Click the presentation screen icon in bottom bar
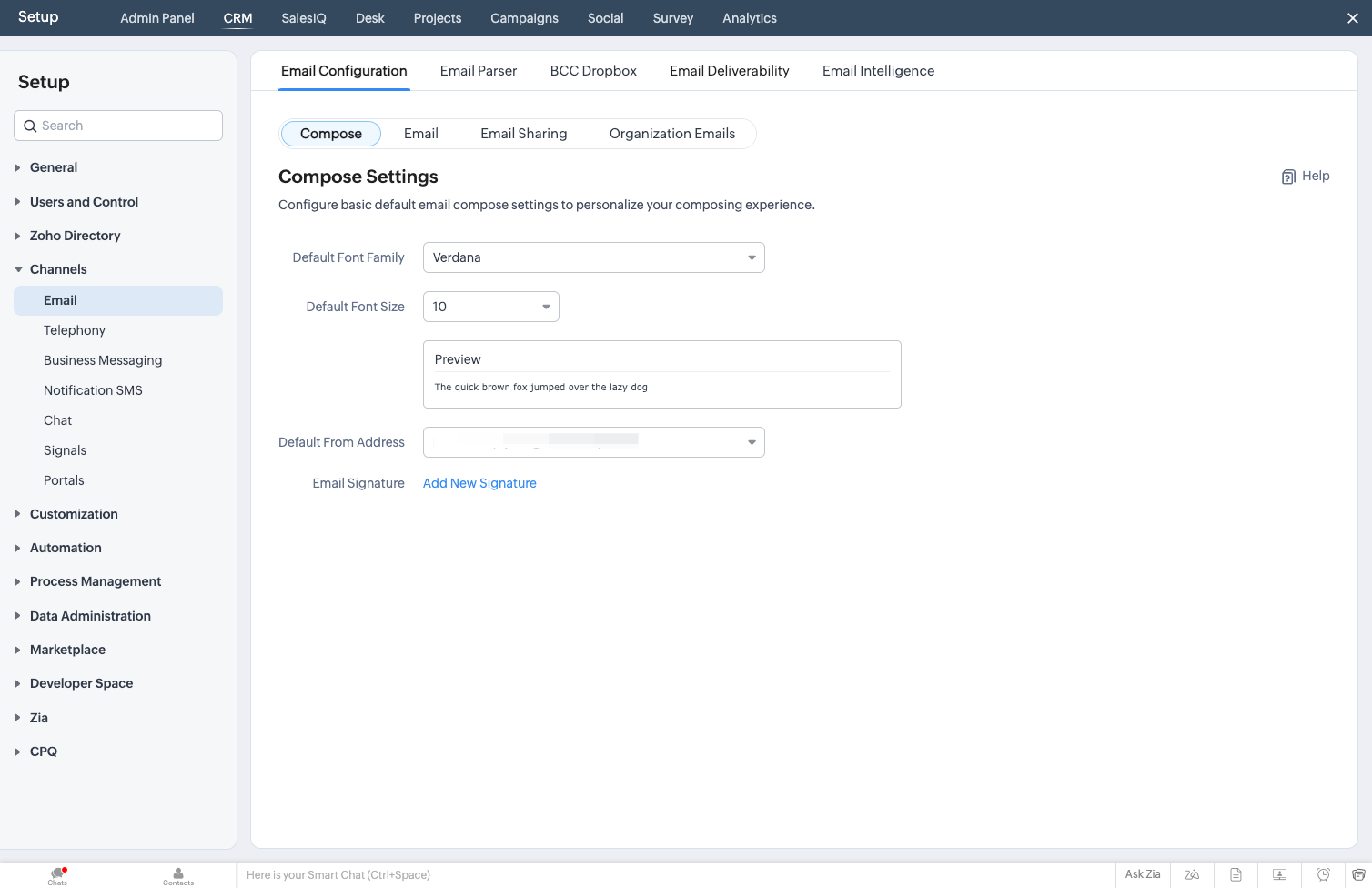This screenshot has width=1372, height=888. pyautogui.click(x=1279, y=874)
